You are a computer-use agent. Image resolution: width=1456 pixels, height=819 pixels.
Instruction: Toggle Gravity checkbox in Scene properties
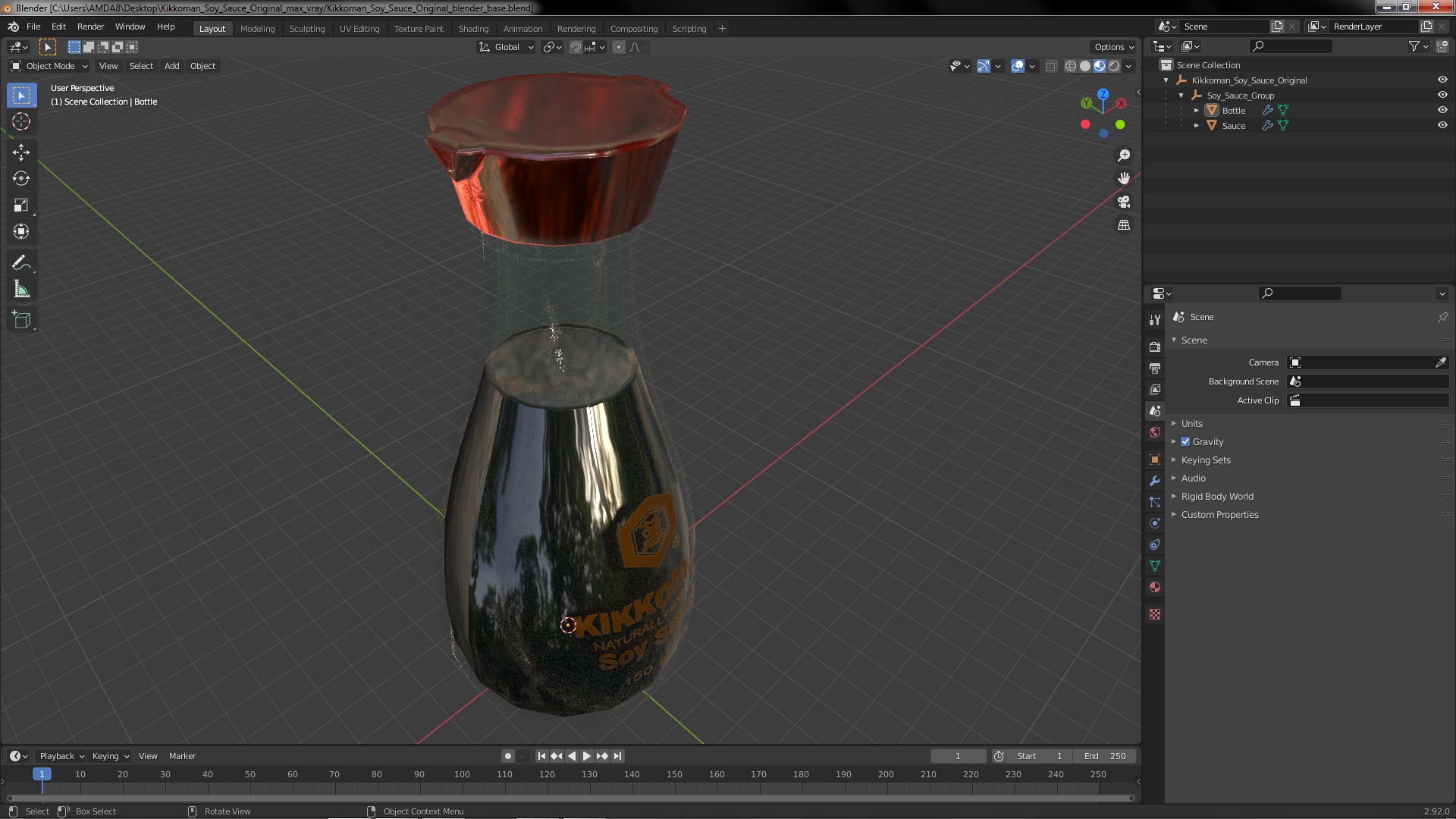pyautogui.click(x=1185, y=441)
